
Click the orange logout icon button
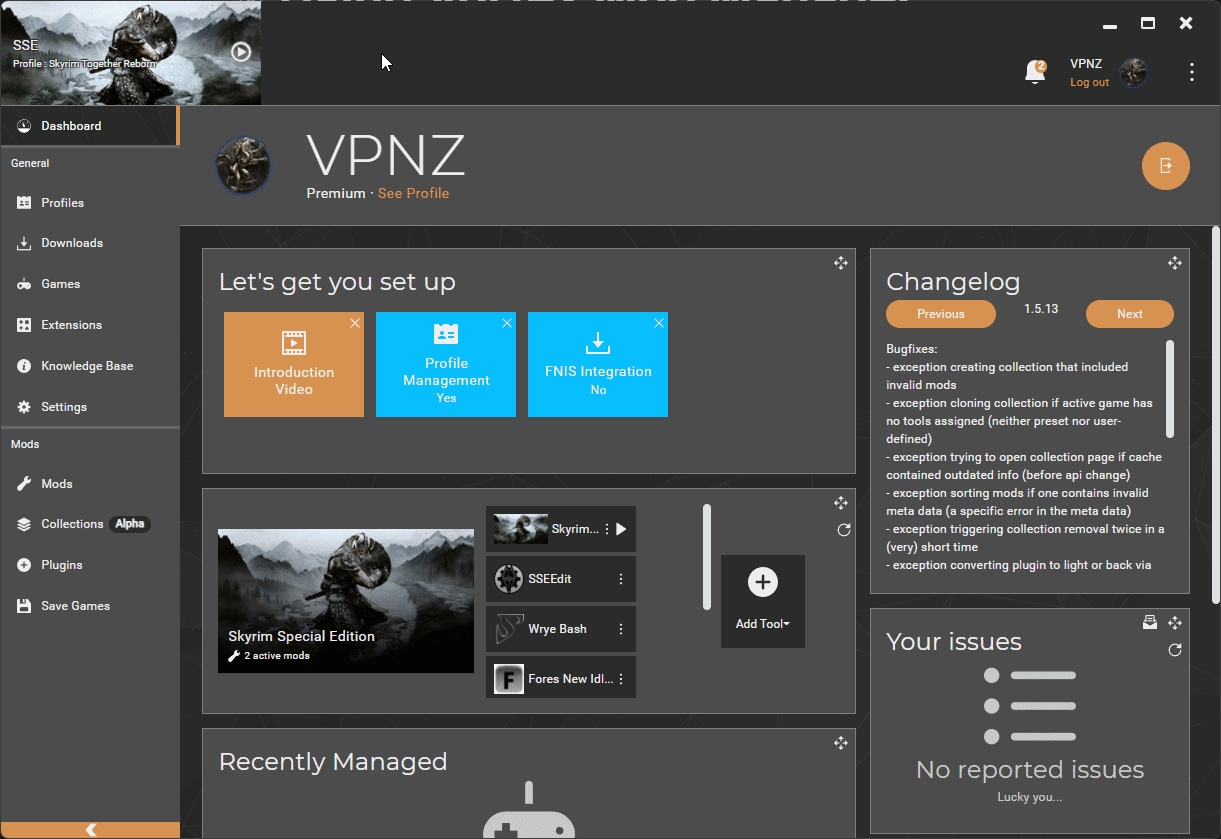tap(1165, 166)
